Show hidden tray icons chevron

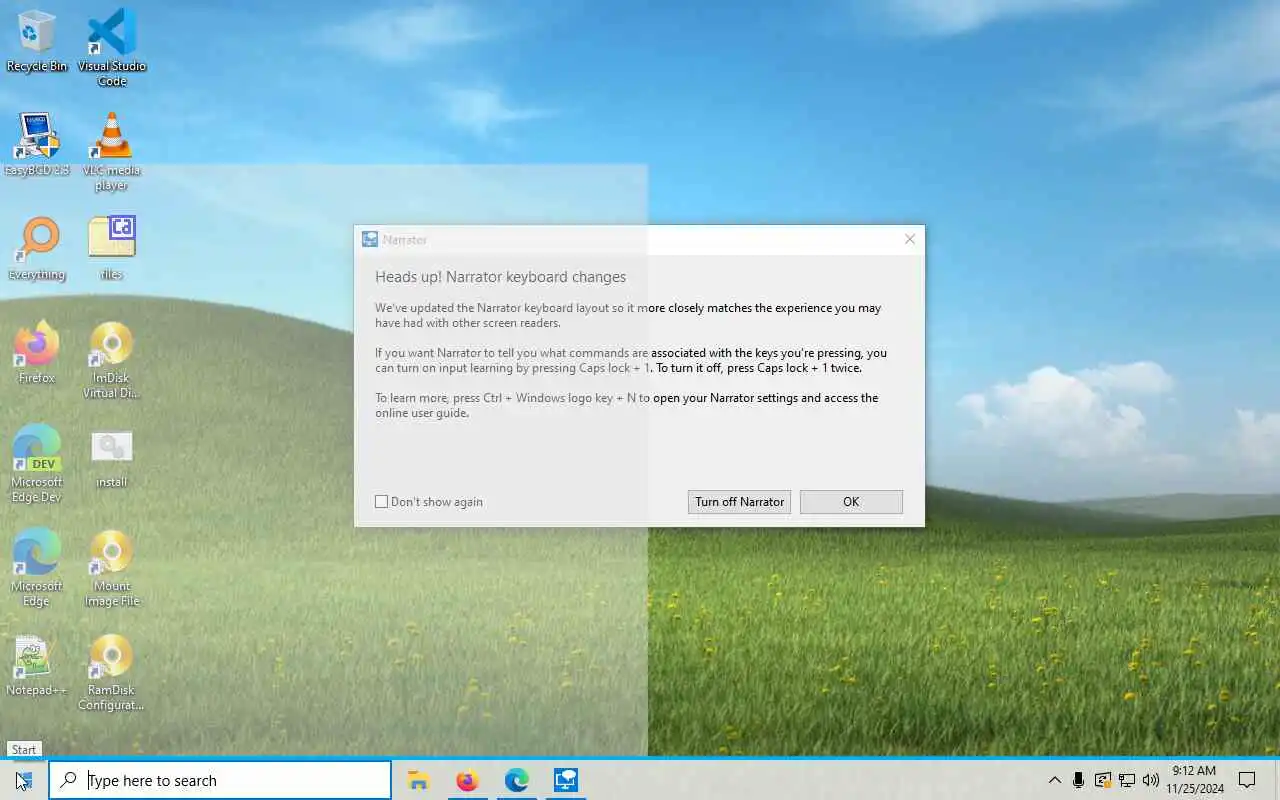coord(1054,780)
